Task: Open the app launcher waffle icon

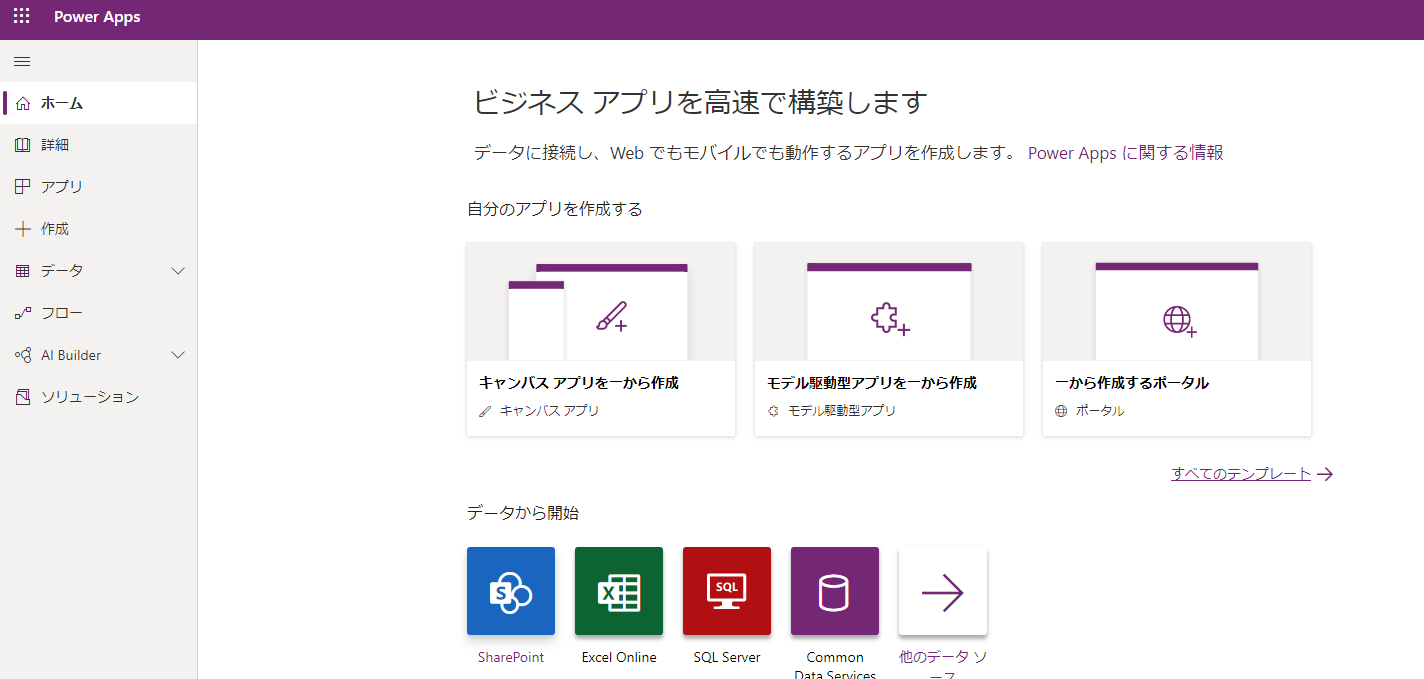Action: pos(21,17)
